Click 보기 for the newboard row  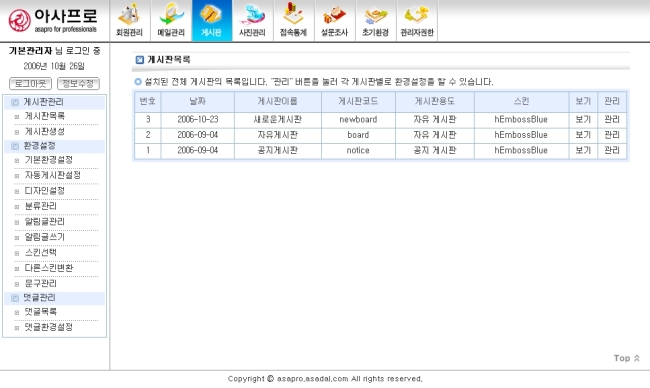click(x=583, y=119)
